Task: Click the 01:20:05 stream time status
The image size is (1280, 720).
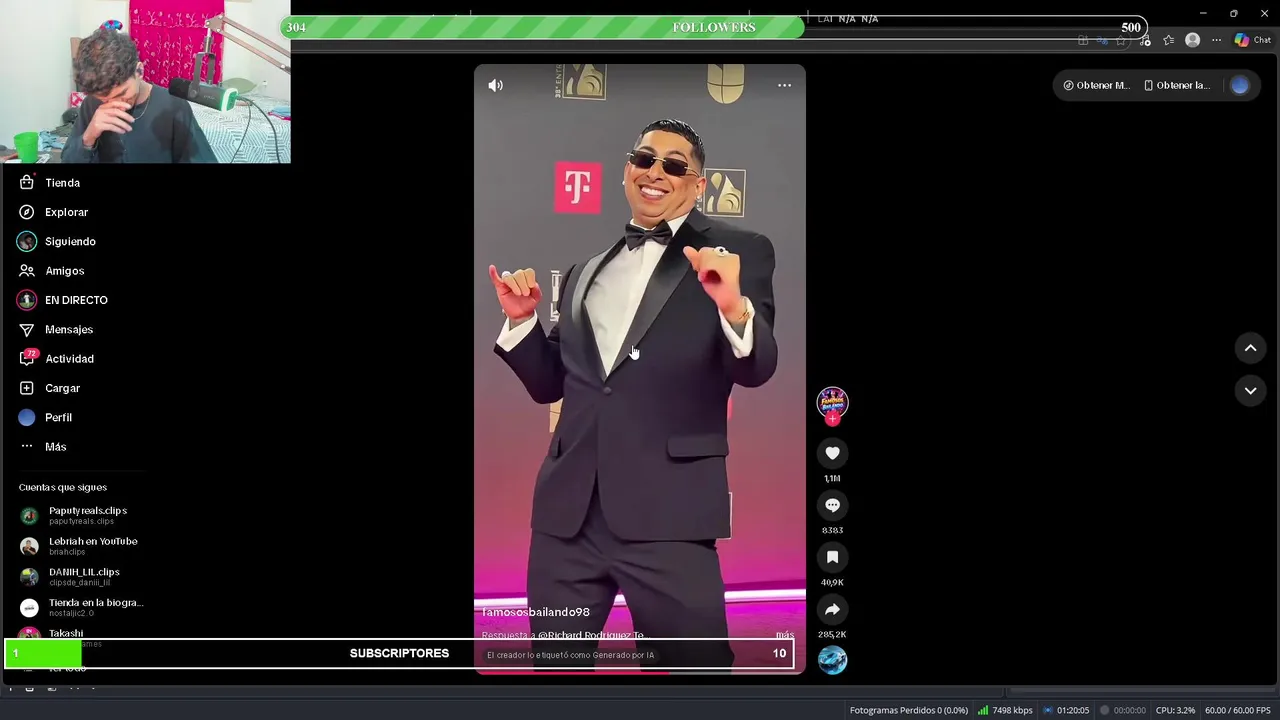Action: 1066,710
